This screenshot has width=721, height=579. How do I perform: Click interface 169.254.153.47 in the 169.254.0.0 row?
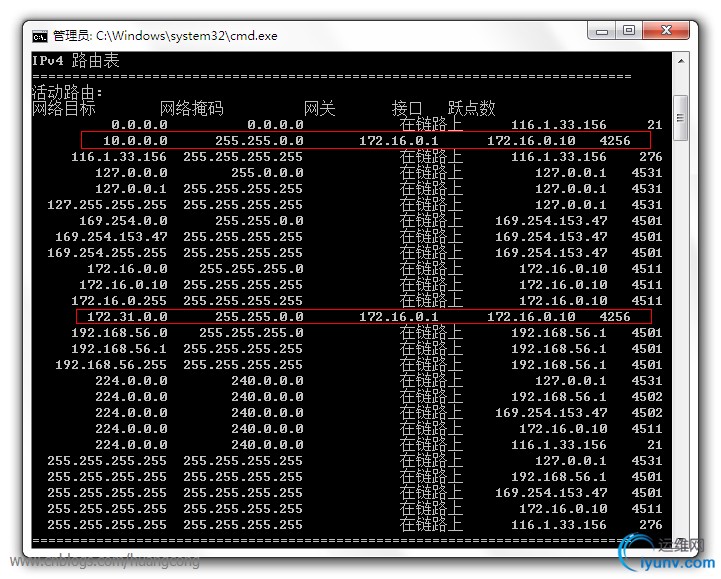[551, 221]
